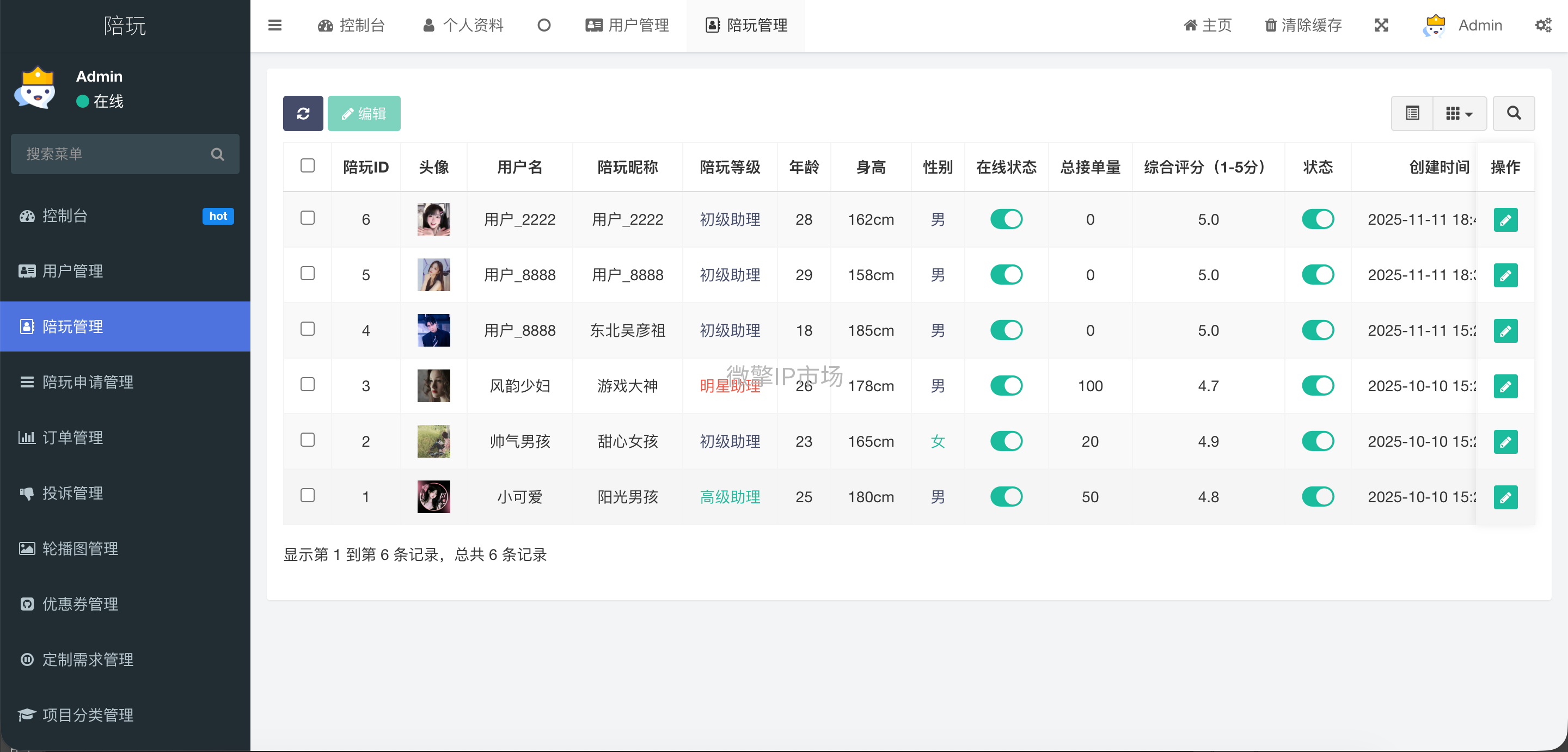This screenshot has height=752, width=1568.
Task: Clear cache using 清除缓存
Action: point(1302,25)
